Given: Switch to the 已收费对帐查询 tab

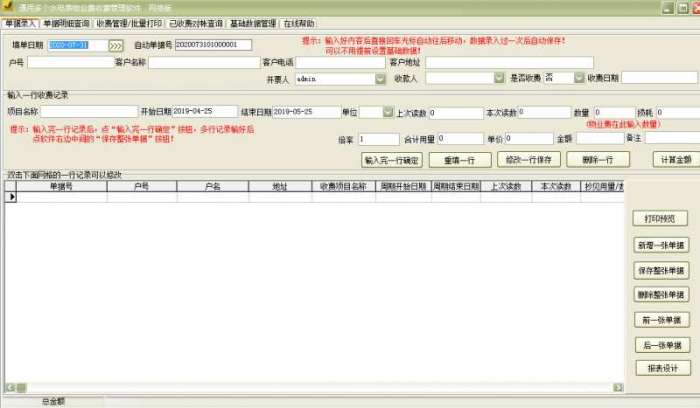Looking at the screenshot, I should tap(196, 23).
